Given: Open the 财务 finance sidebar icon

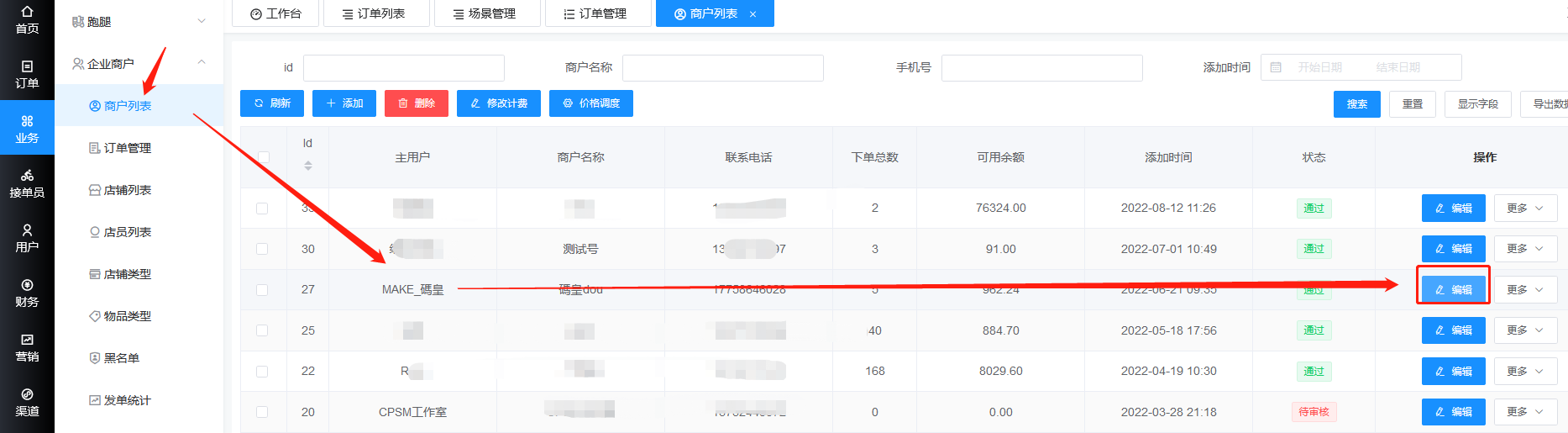Looking at the screenshot, I should click(27, 293).
